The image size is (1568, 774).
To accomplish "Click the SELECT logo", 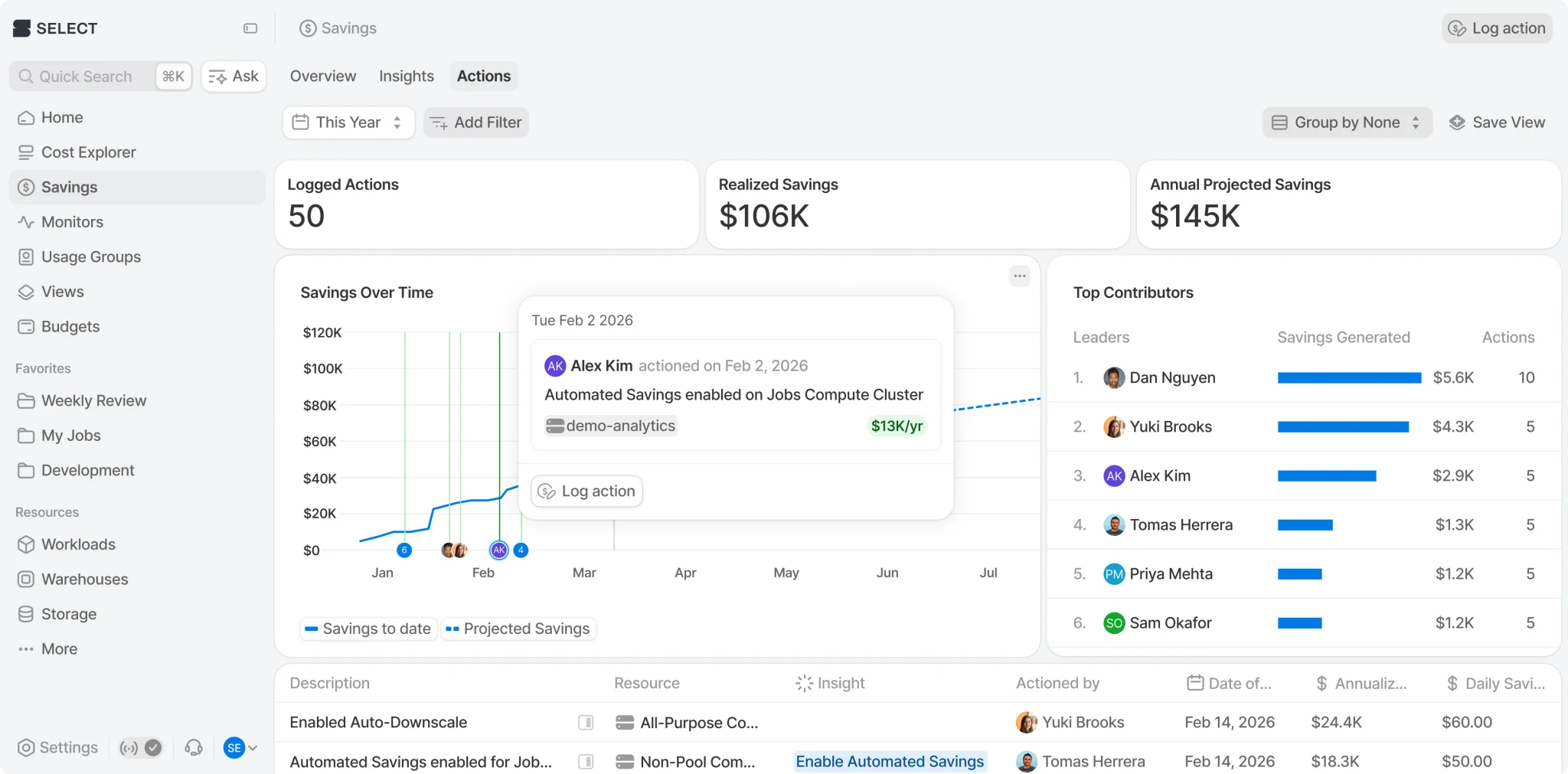I will [56, 28].
